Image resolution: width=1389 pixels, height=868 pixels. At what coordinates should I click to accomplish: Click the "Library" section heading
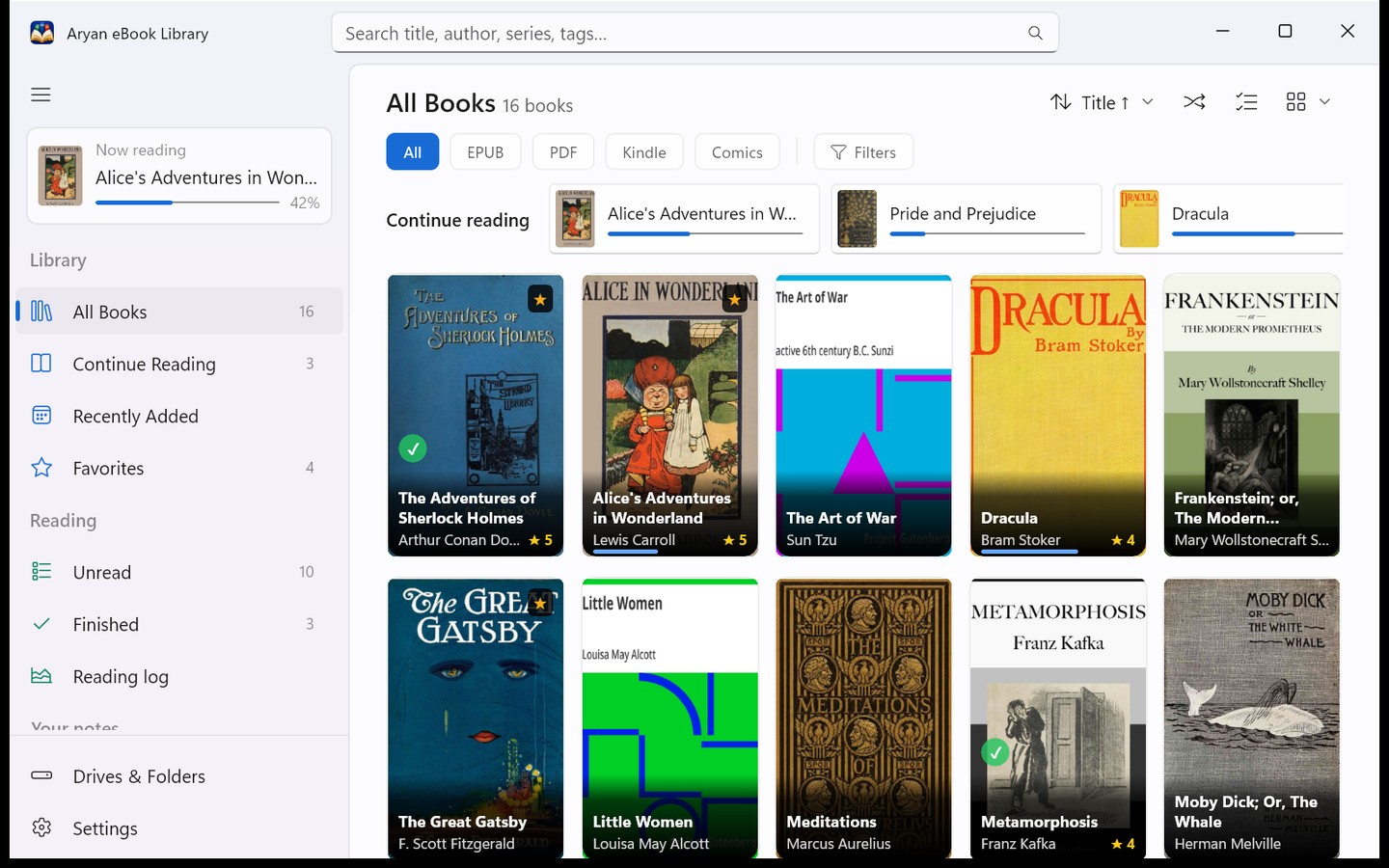(x=58, y=260)
